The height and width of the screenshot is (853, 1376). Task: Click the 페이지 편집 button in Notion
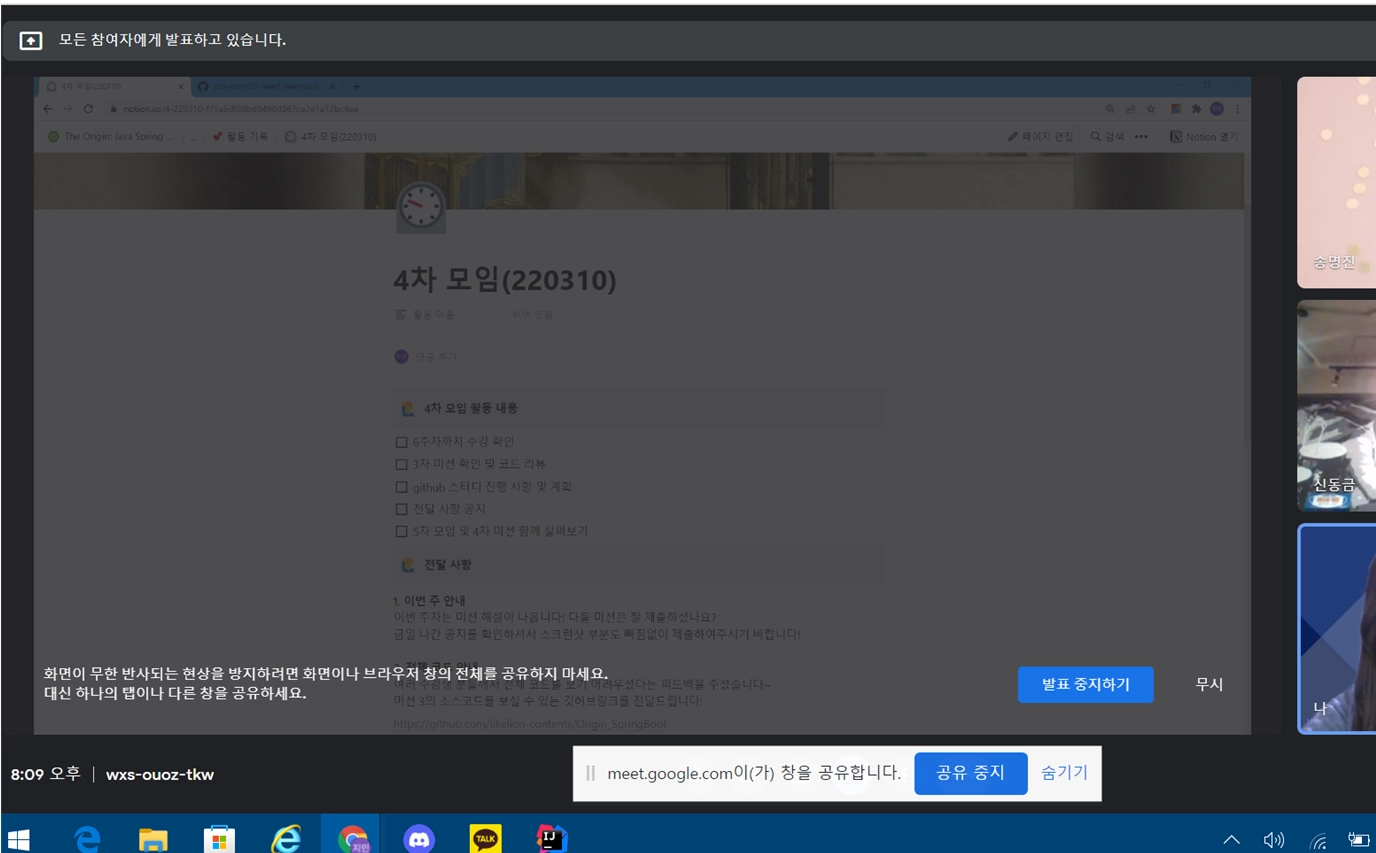[1039, 137]
